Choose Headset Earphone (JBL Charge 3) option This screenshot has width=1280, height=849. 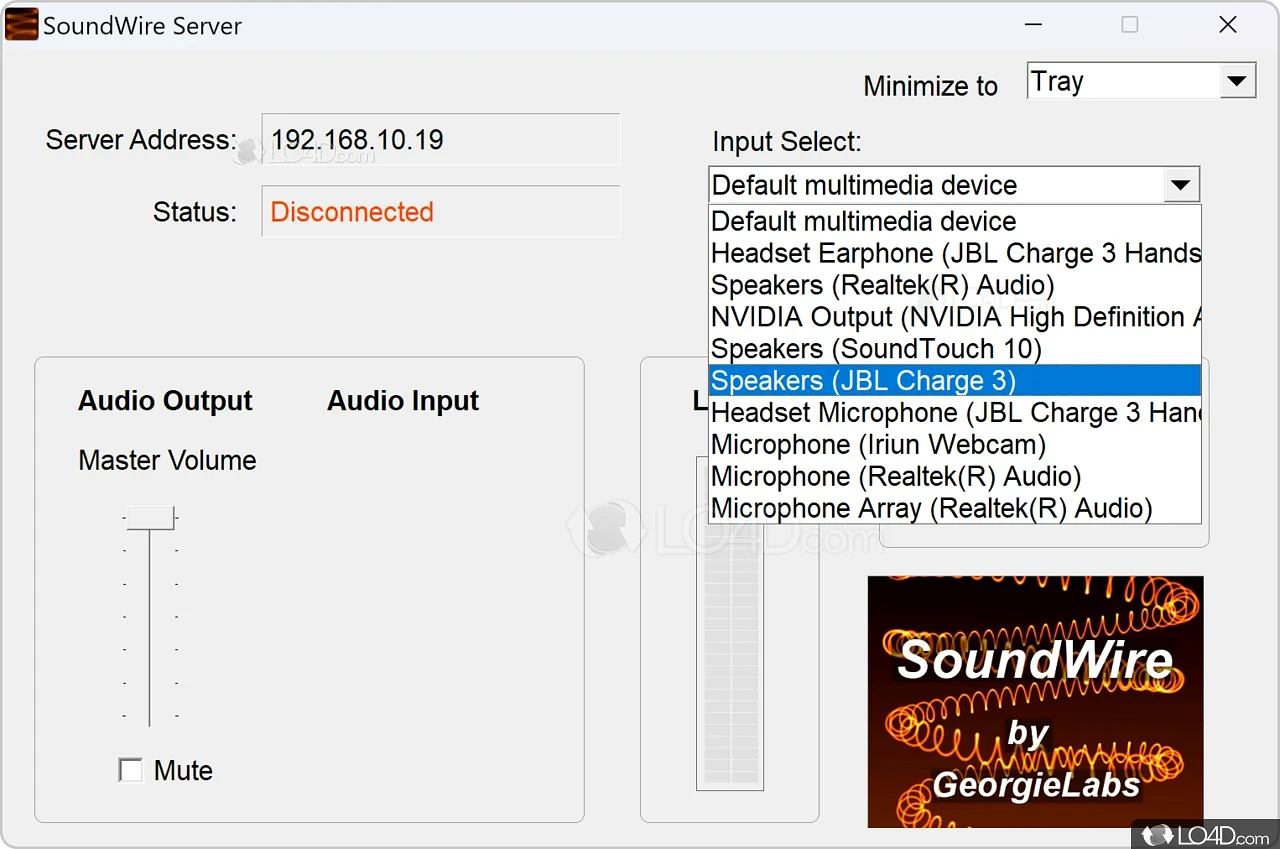[x=954, y=253]
